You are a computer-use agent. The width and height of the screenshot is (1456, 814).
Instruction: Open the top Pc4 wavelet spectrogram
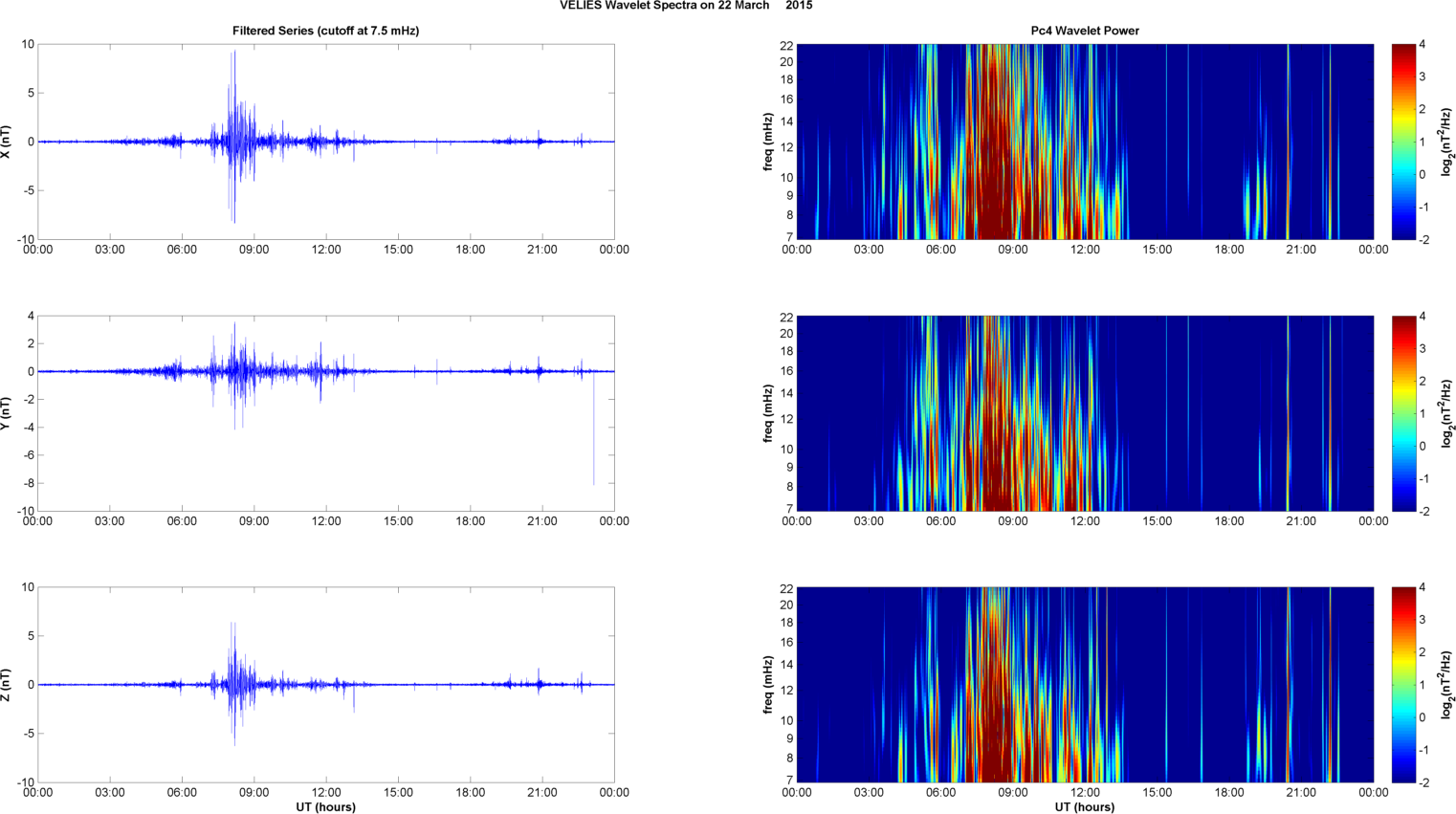coord(1085,142)
